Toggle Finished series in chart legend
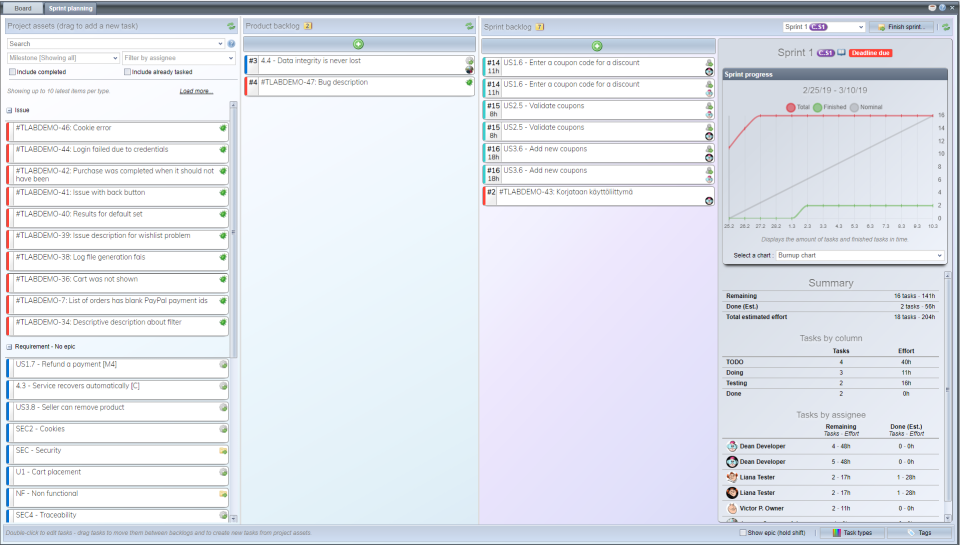Image resolution: width=960 pixels, height=545 pixels. coord(830,107)
